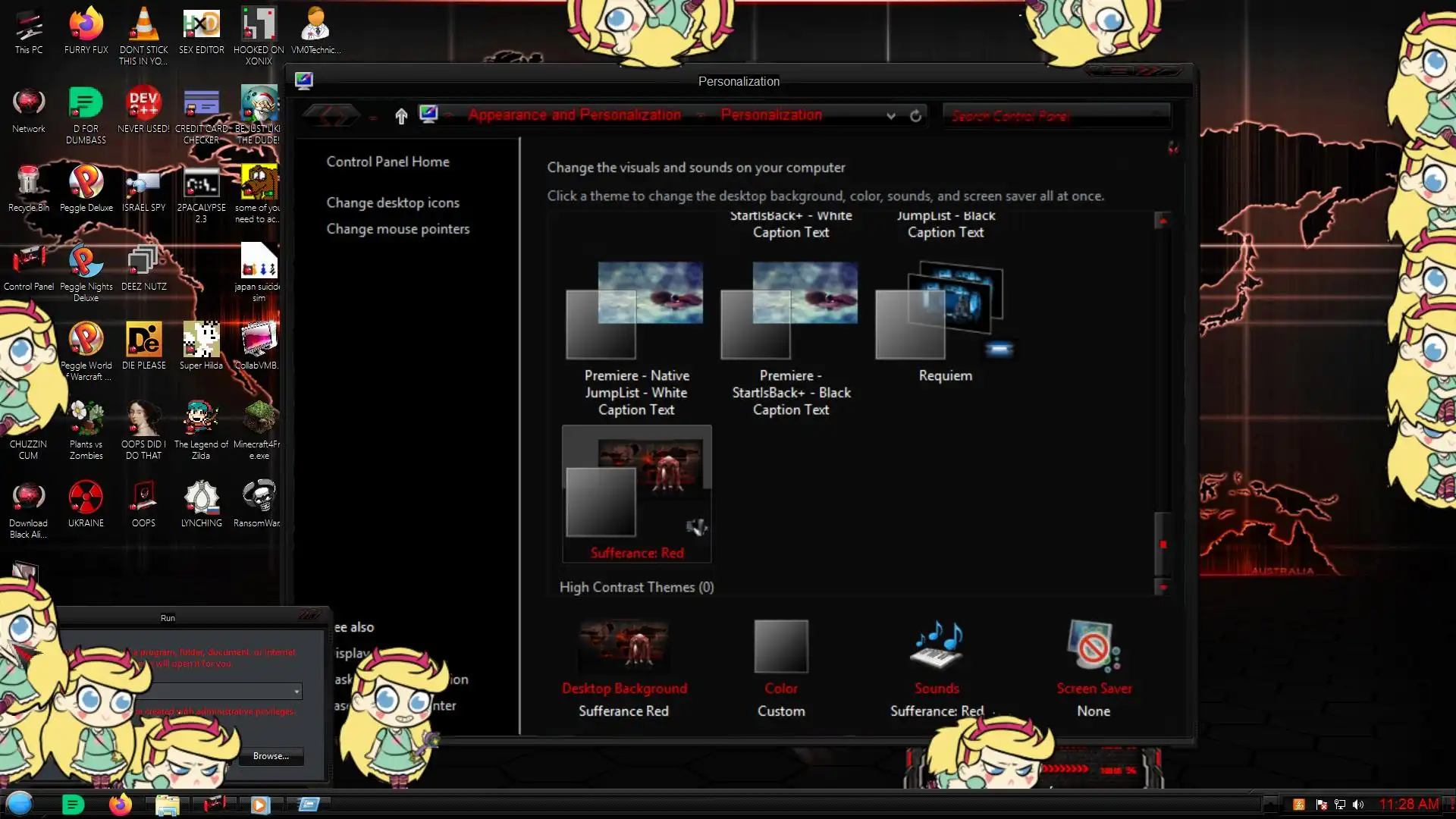Screen dimensions: 1456x819
Task: Expand the Run dialog Open combo box
Action: tap(297, 691)
